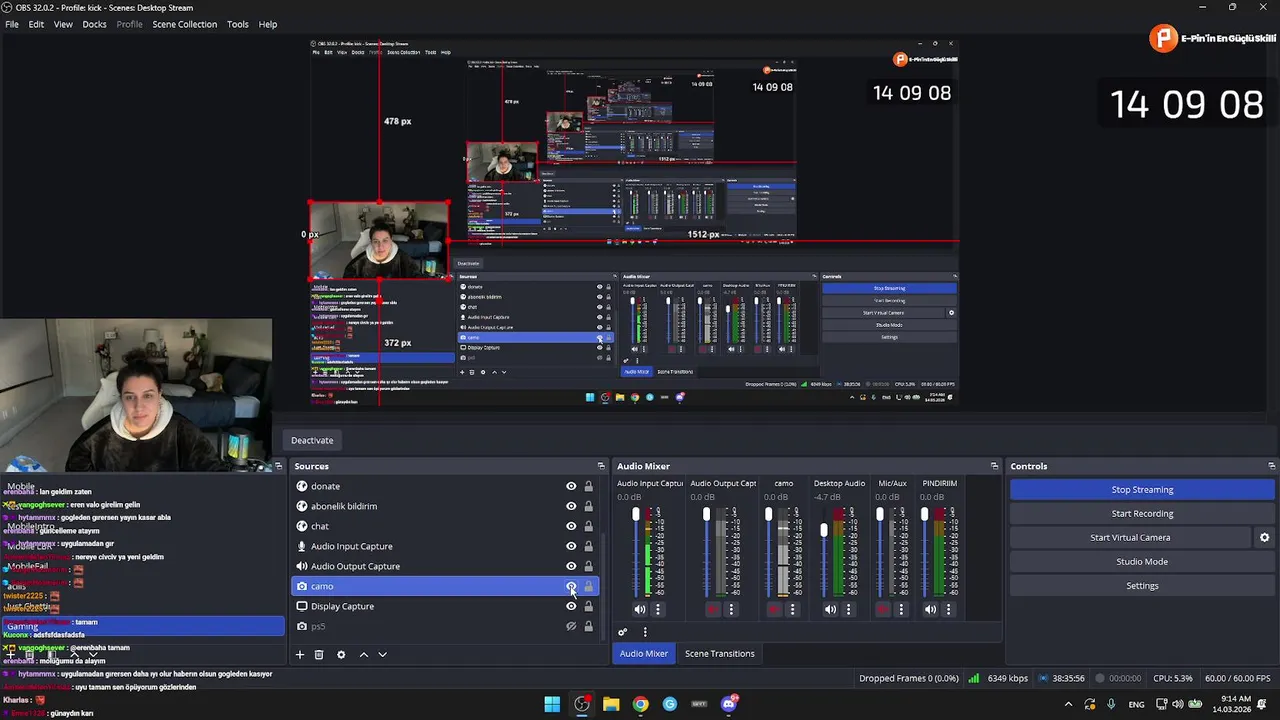Open Audio Input Capture mixer options menu
This screenshot has width=1280, height=720.
(x=657, y=609)
